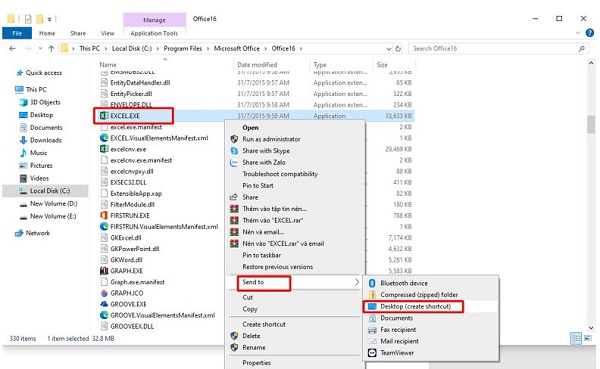Switch to the View ribbon tab
The height and width of the screenshot is (369, 600).
pos(108,33)
